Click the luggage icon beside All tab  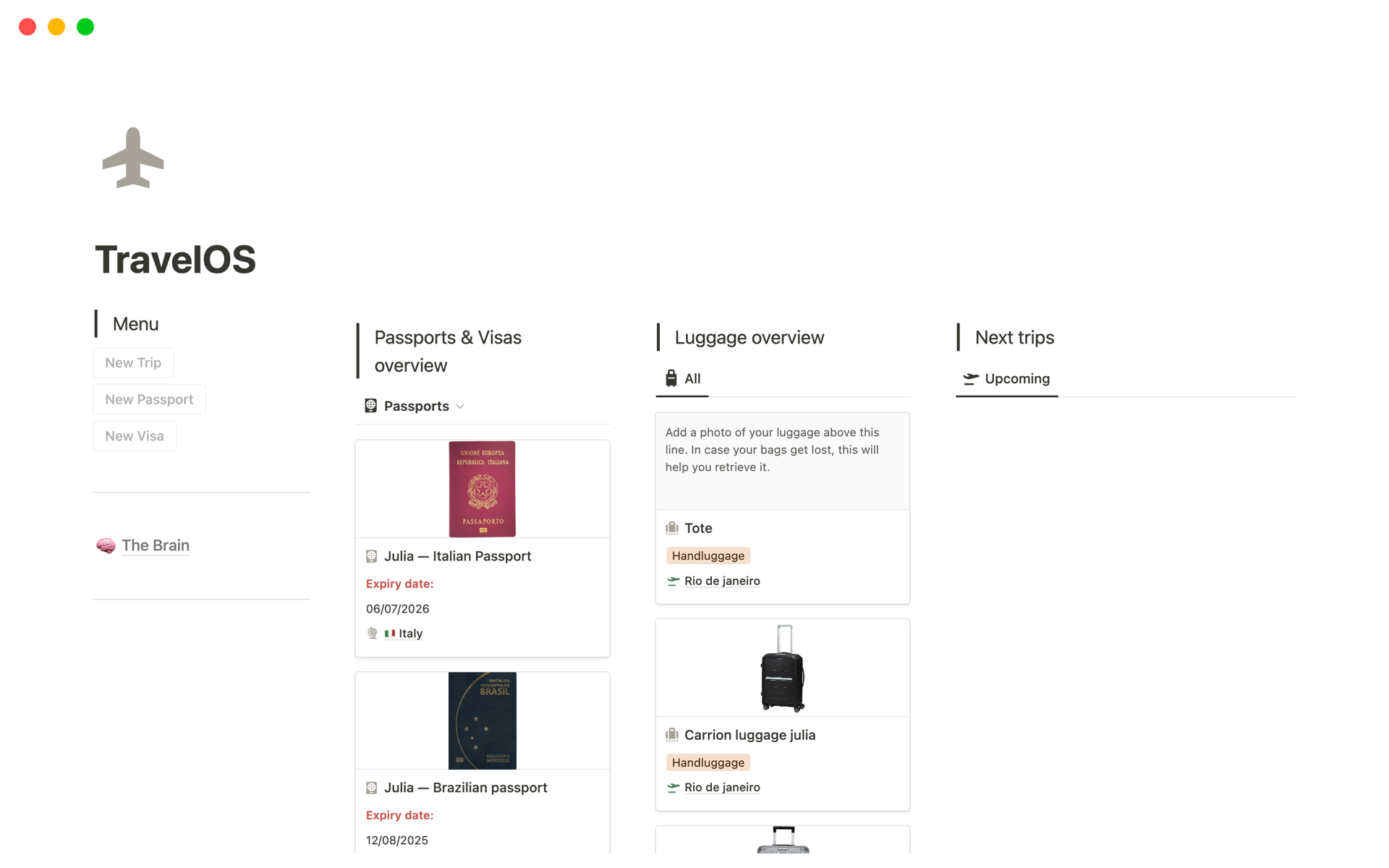pos(671,378)
